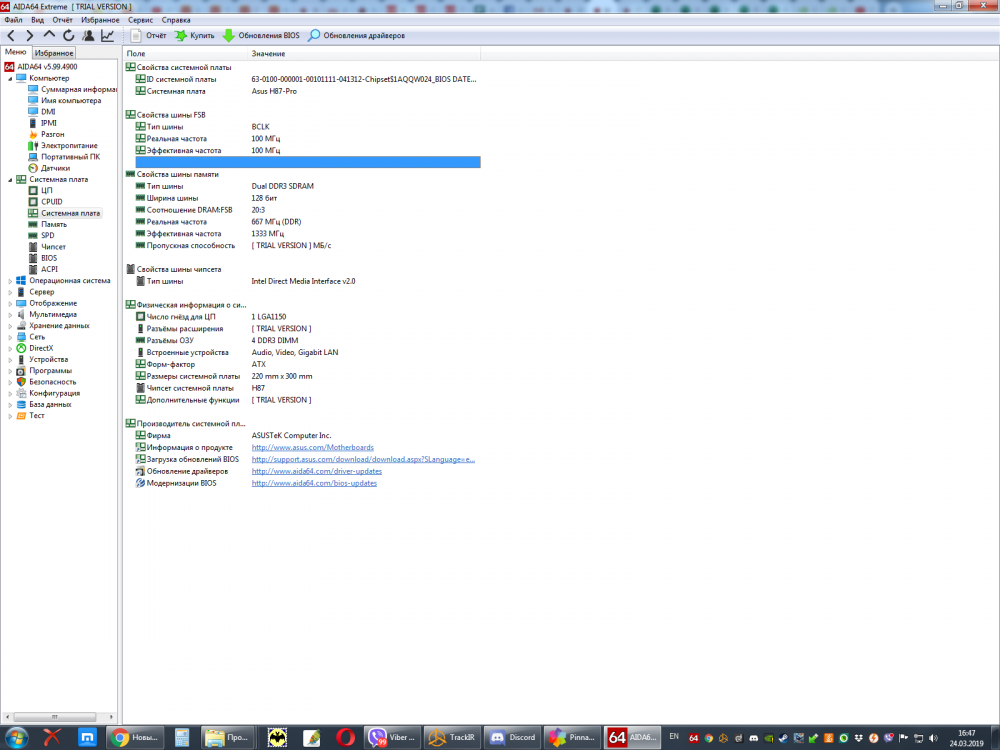Open Opera browser from taskbar

(345, 738)
